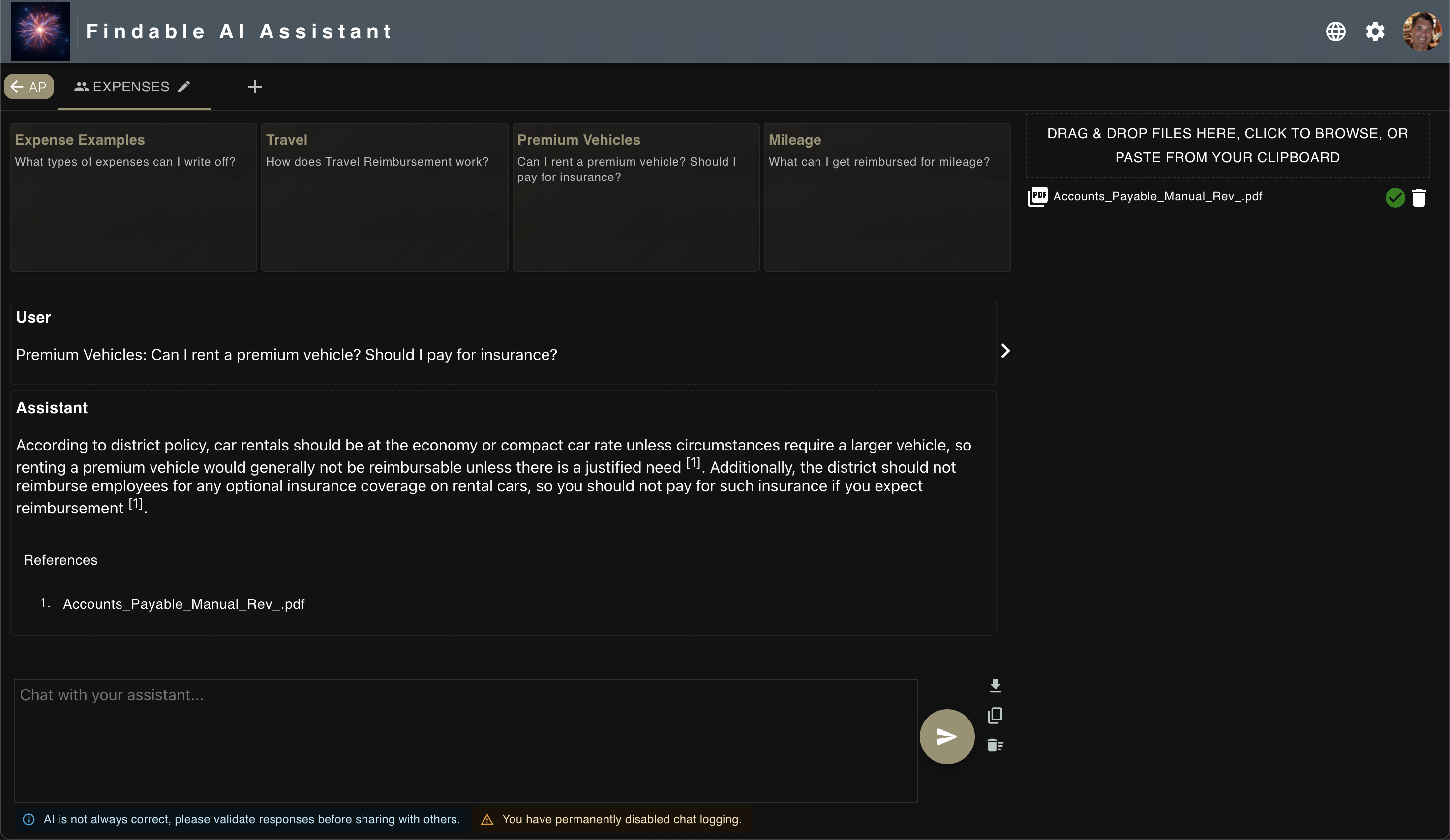Open settings via gear icon

[1375, 31]
